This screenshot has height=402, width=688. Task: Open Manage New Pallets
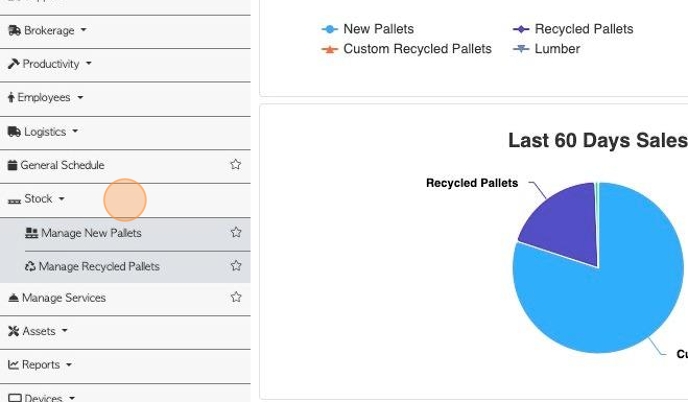click(x=91, y=233)
